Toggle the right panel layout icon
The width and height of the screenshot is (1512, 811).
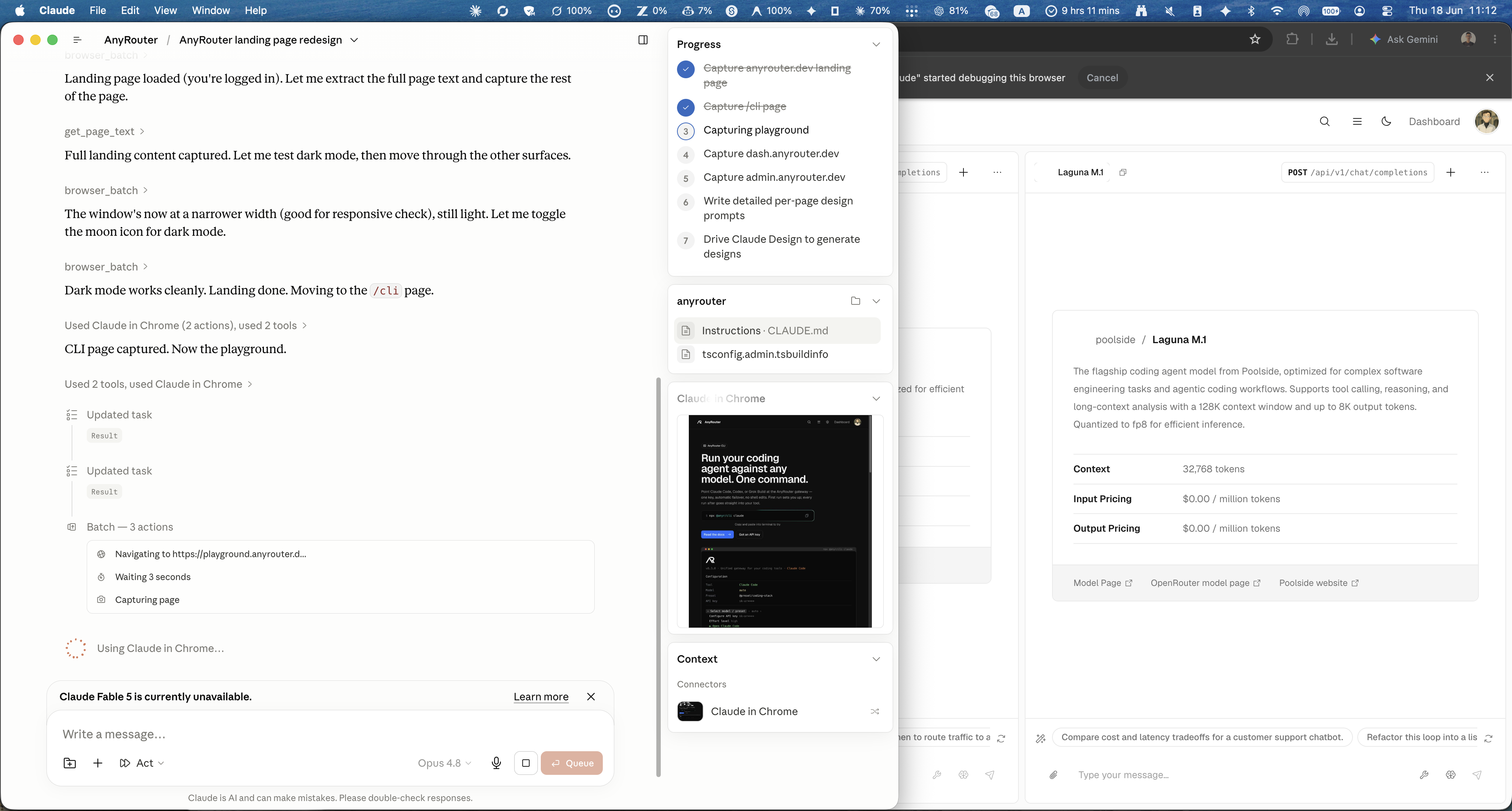[643, 40]
